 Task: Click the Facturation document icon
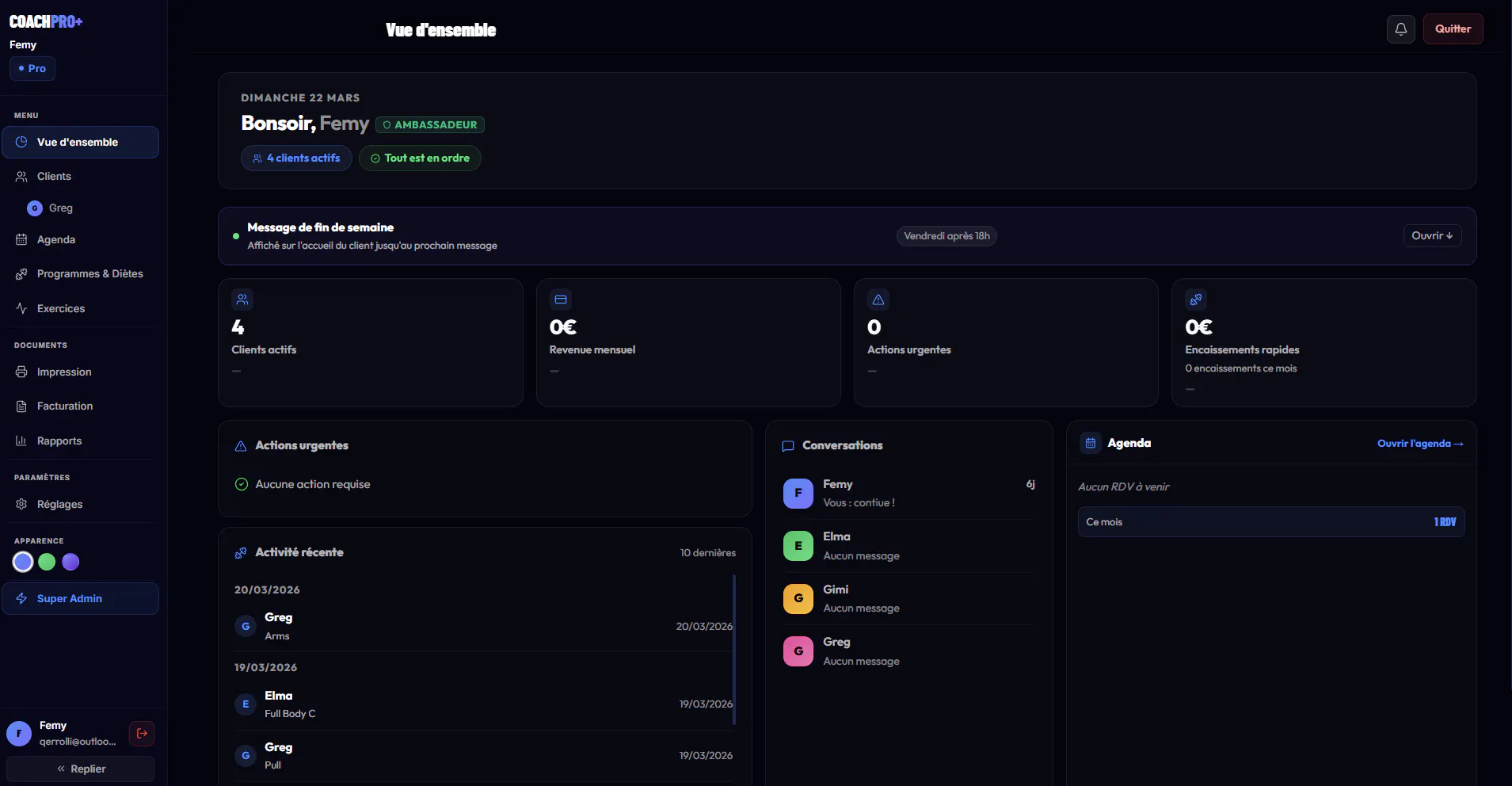(21, 406)
